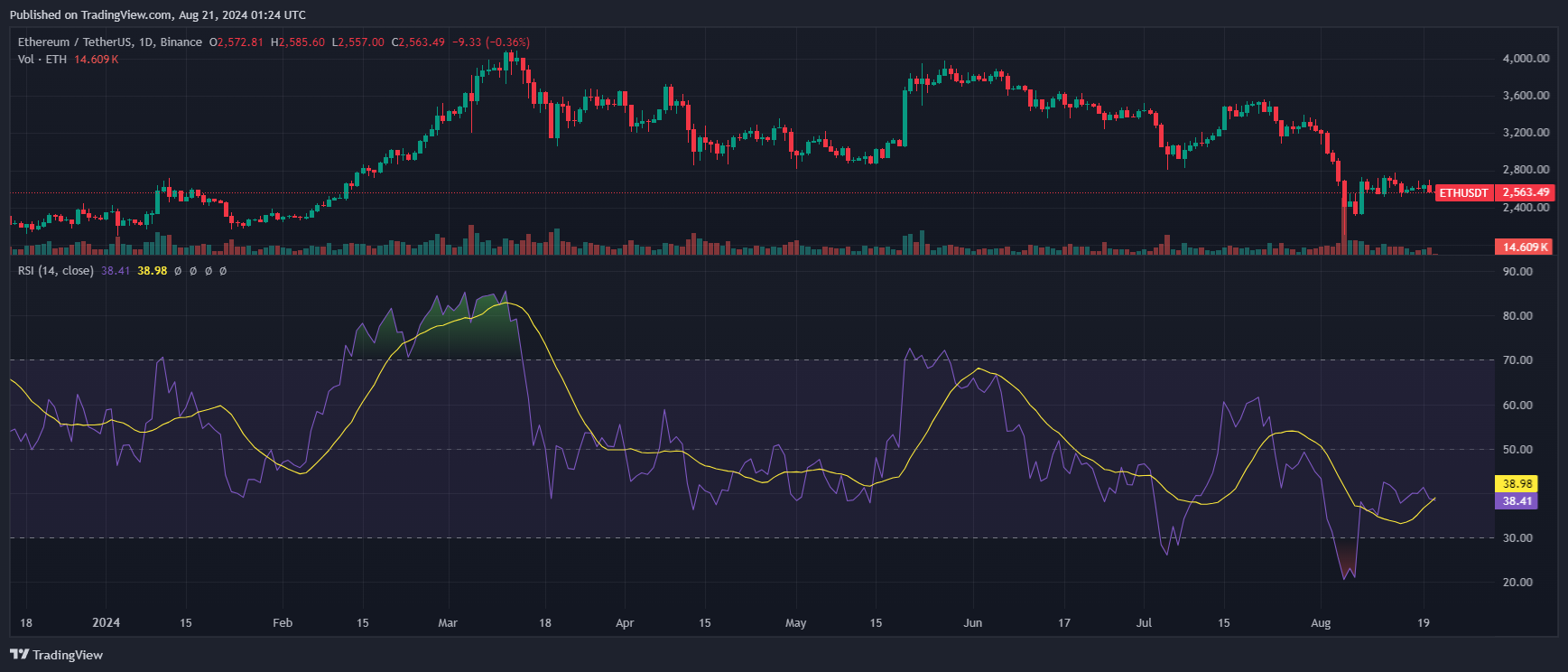Click the 20.00 RSI axis label
The height and width of the screenshot is (672, 1568).
(x=1517, y=583)
